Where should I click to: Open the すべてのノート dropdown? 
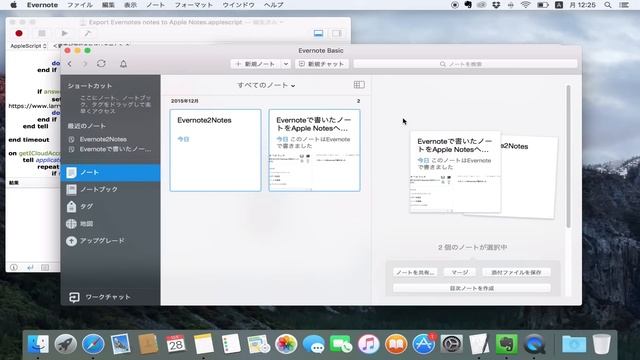click(266, 85)
